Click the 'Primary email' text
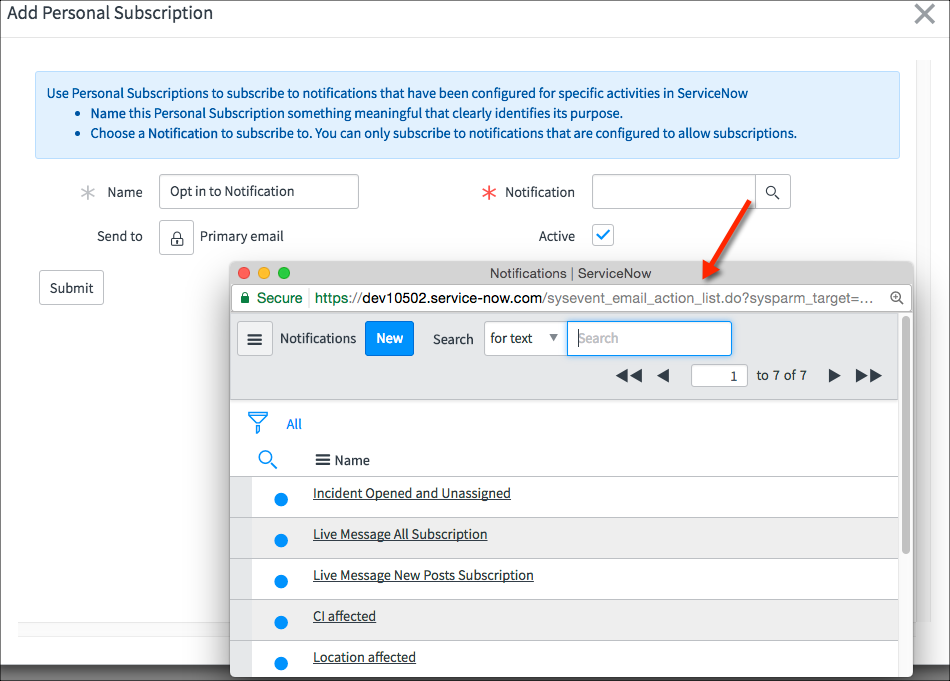The image size is (950, 681). point(242,236)
